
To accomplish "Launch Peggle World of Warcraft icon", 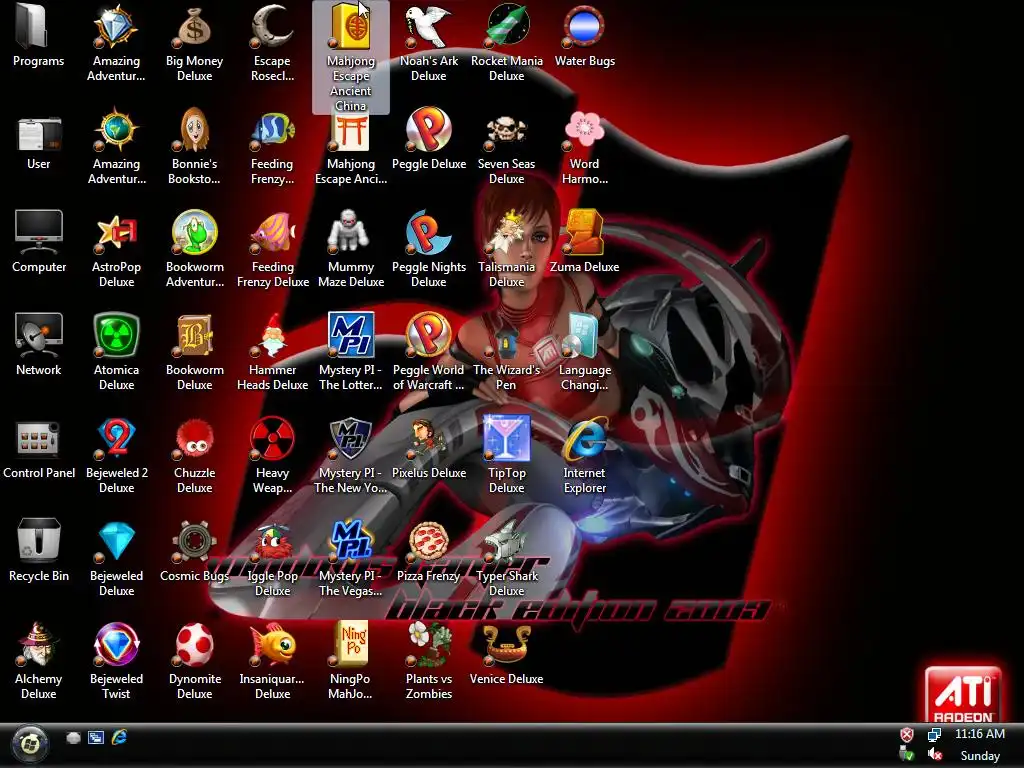I will tap(428, 336).
